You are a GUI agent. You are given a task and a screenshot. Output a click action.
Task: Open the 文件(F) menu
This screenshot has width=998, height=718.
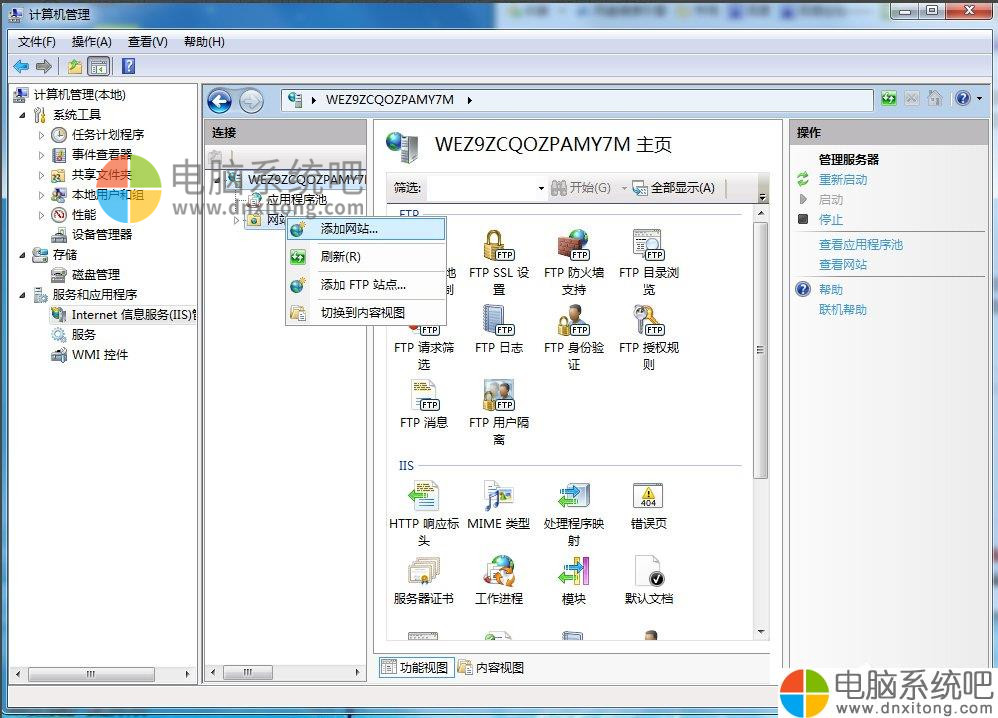coord(36,42)
